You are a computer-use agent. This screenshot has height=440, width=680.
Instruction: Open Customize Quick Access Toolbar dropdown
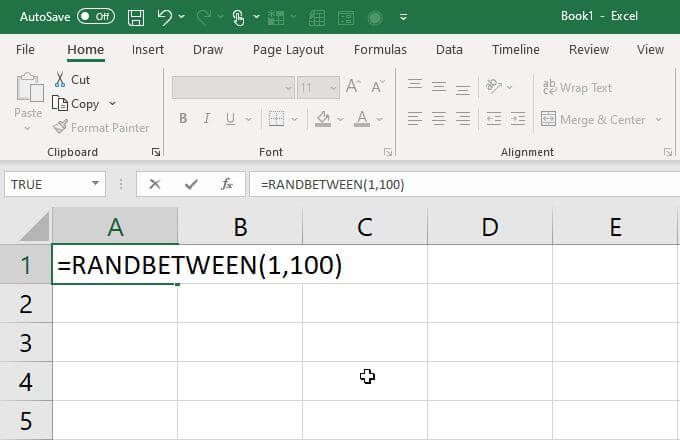[x=403, y=17]
